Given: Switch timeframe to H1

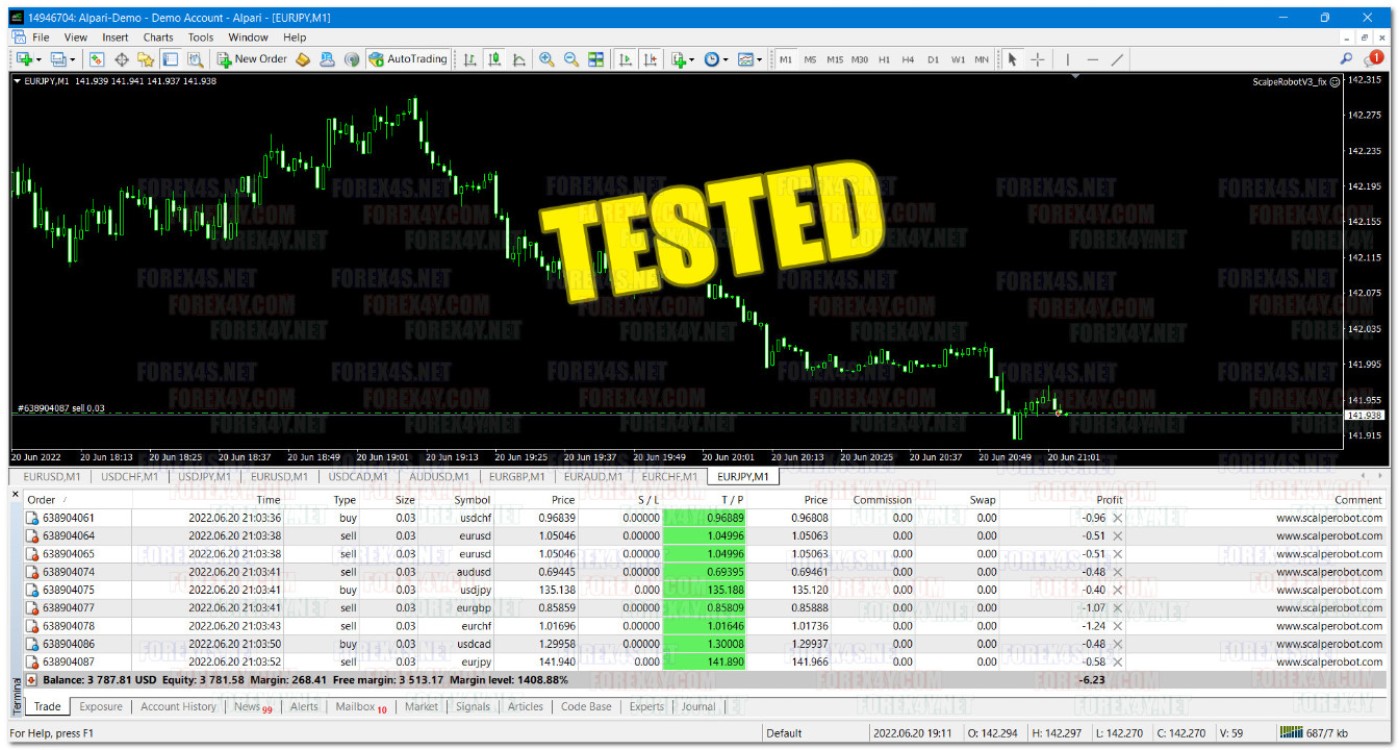Looking at the screenshot, I should (884, 60).
